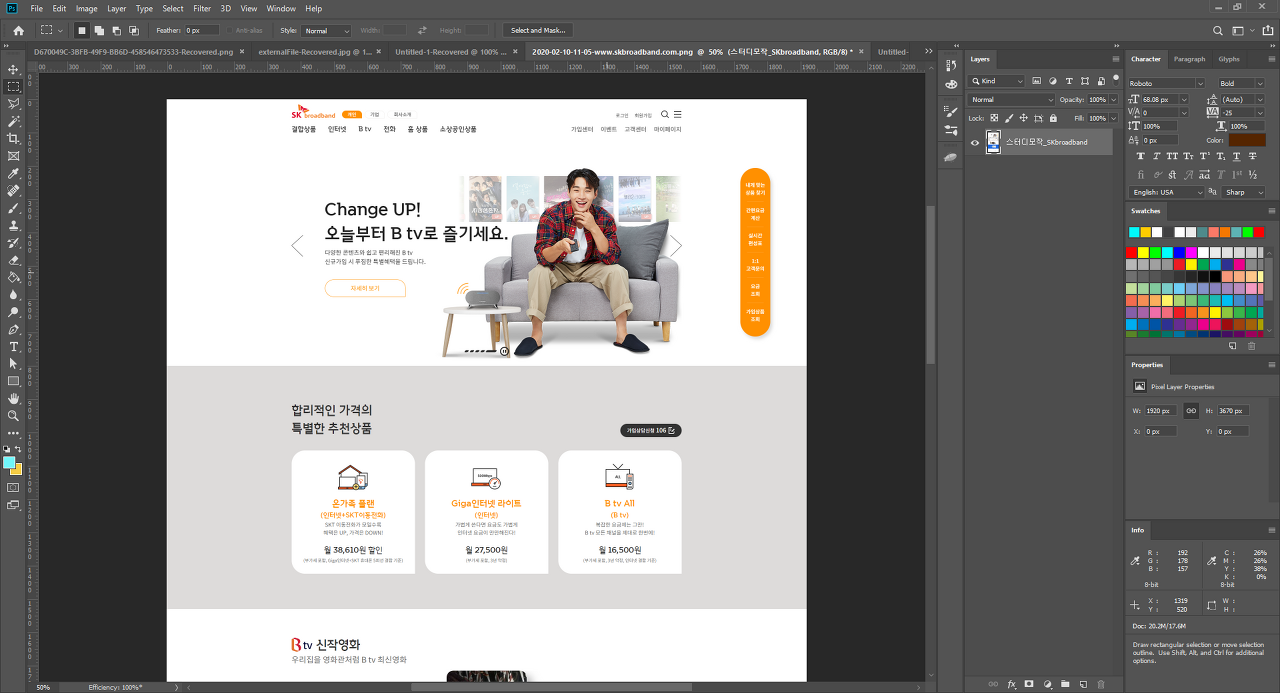This screenshot has height=693, width=1280.
Task: Close the D670049C-3BFB Recovered.png tab
Action: coord(241,51)
